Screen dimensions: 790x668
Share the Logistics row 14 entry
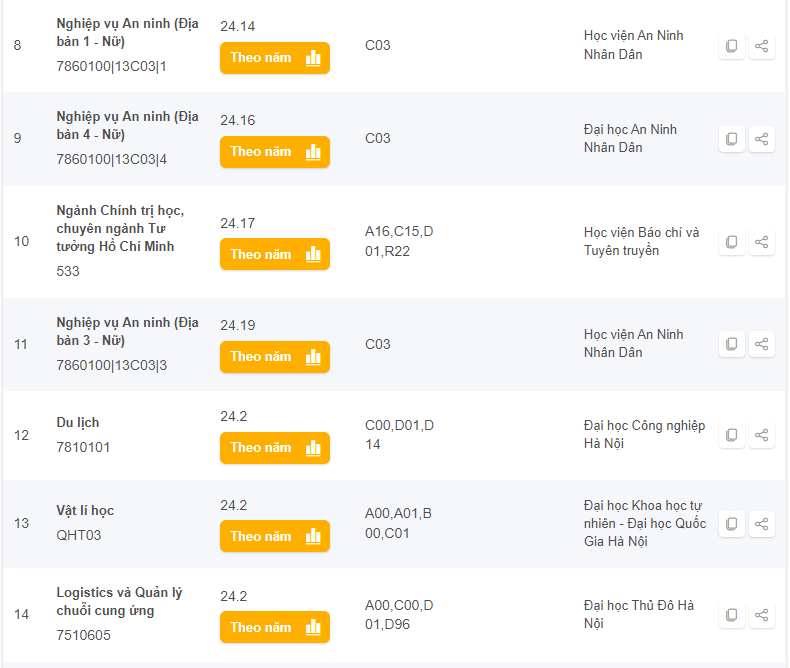point(762,615)
